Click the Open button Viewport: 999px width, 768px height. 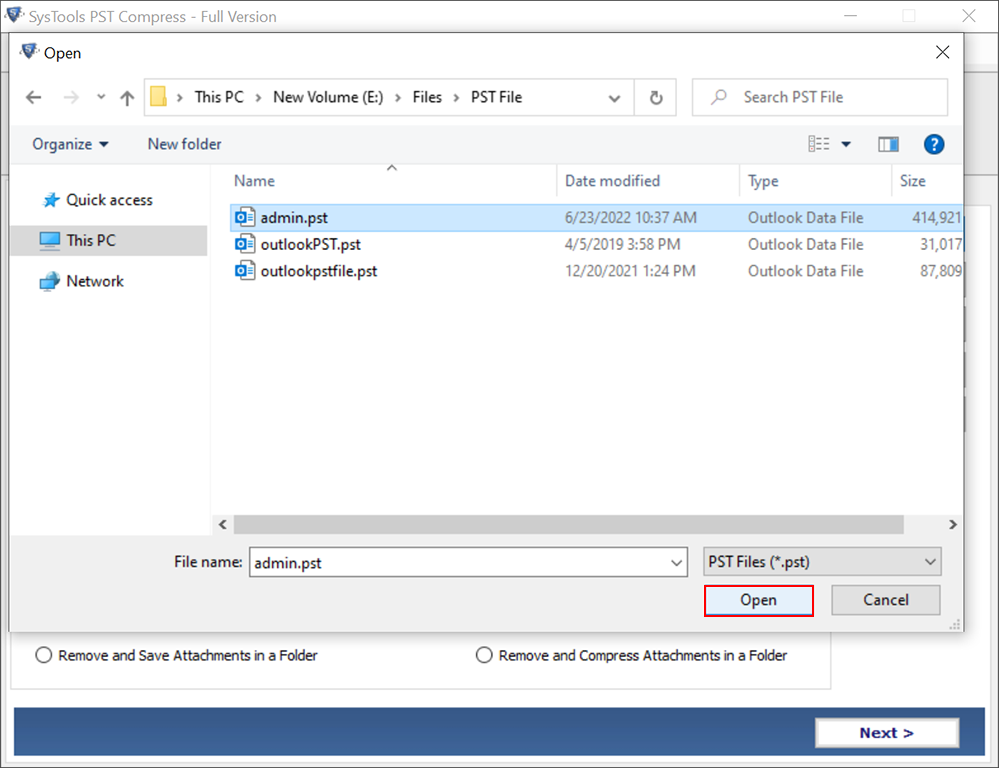(758, 600)
